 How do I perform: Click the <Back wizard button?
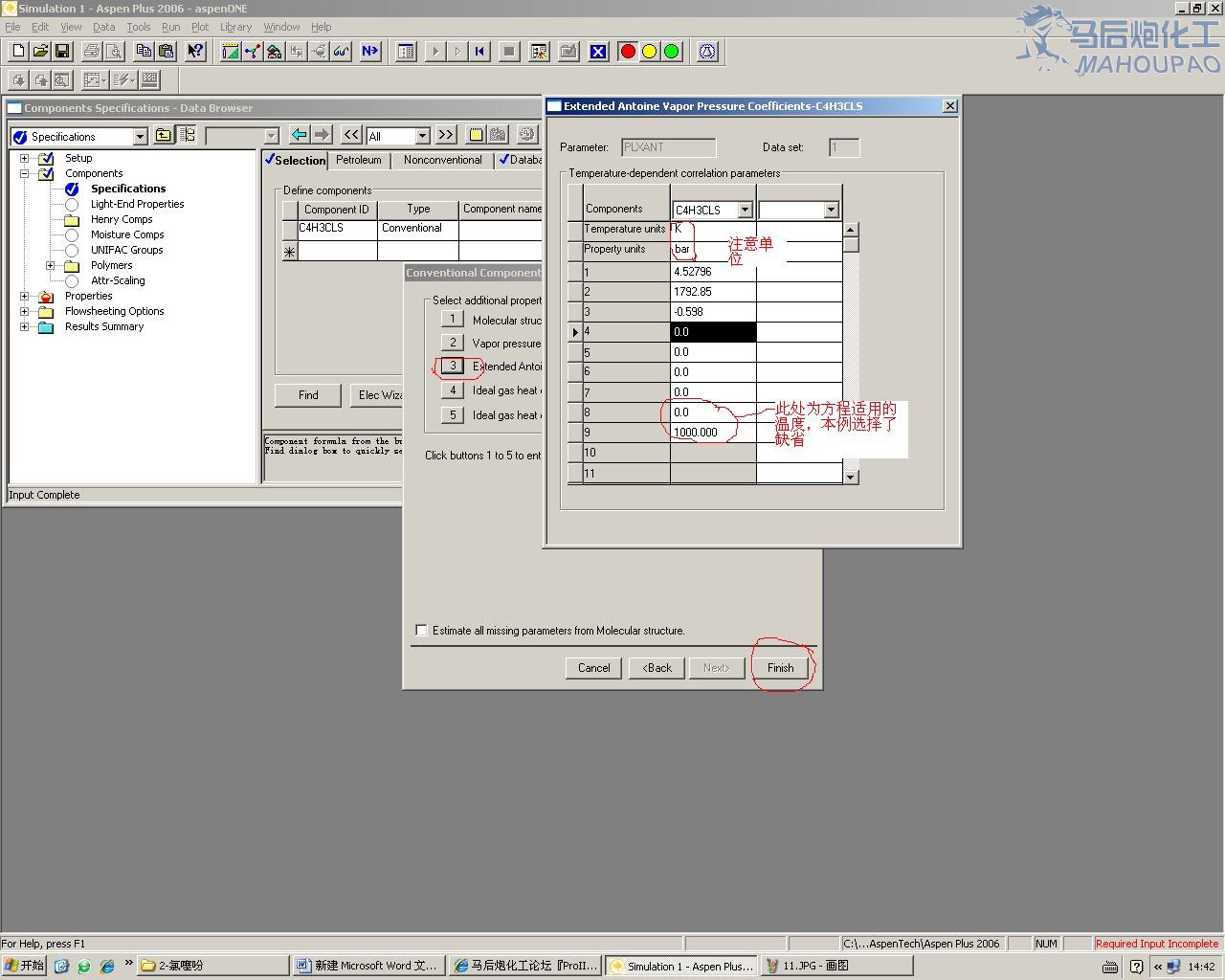click(x=657, y=668)
